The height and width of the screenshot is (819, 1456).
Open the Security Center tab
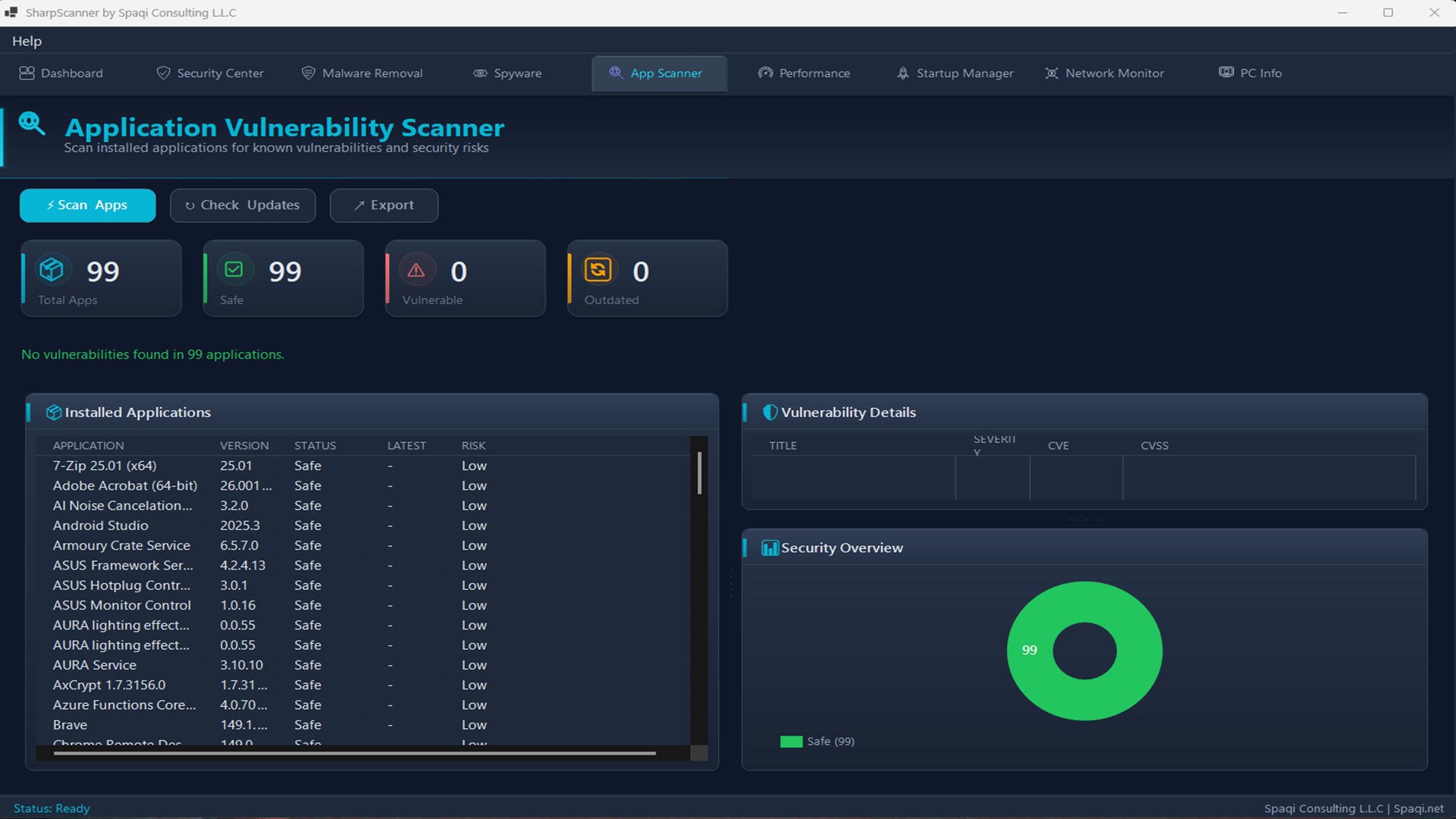point(210,73)
